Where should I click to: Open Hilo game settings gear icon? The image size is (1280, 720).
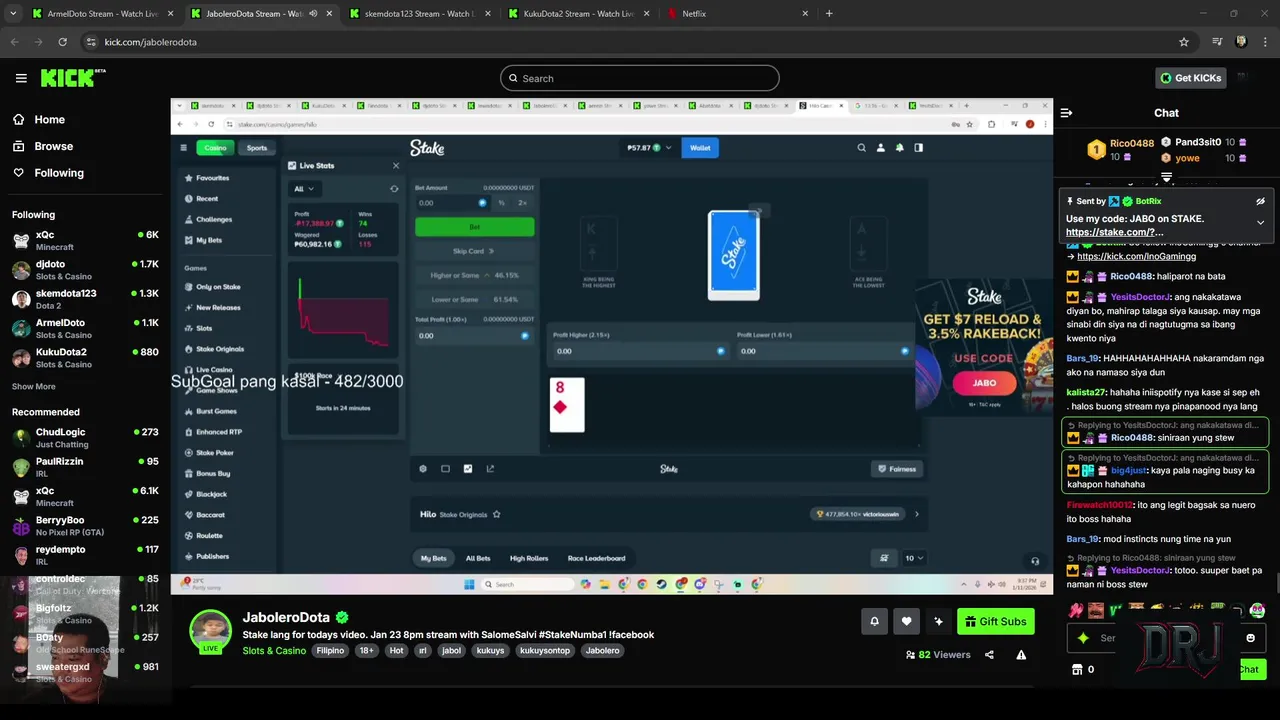(423, 469)
